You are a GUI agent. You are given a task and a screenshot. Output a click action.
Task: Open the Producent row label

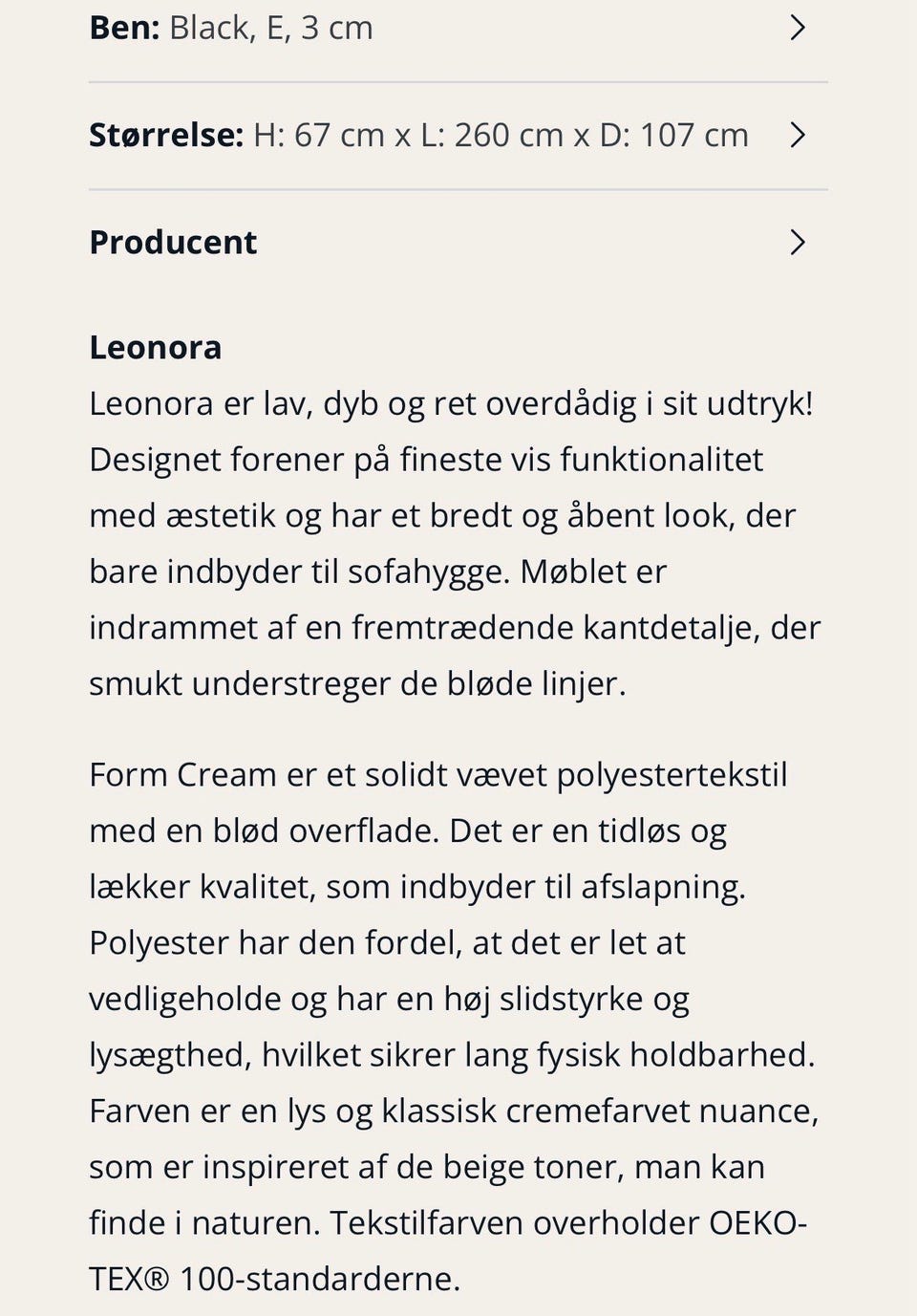click(x=173, y=243)
